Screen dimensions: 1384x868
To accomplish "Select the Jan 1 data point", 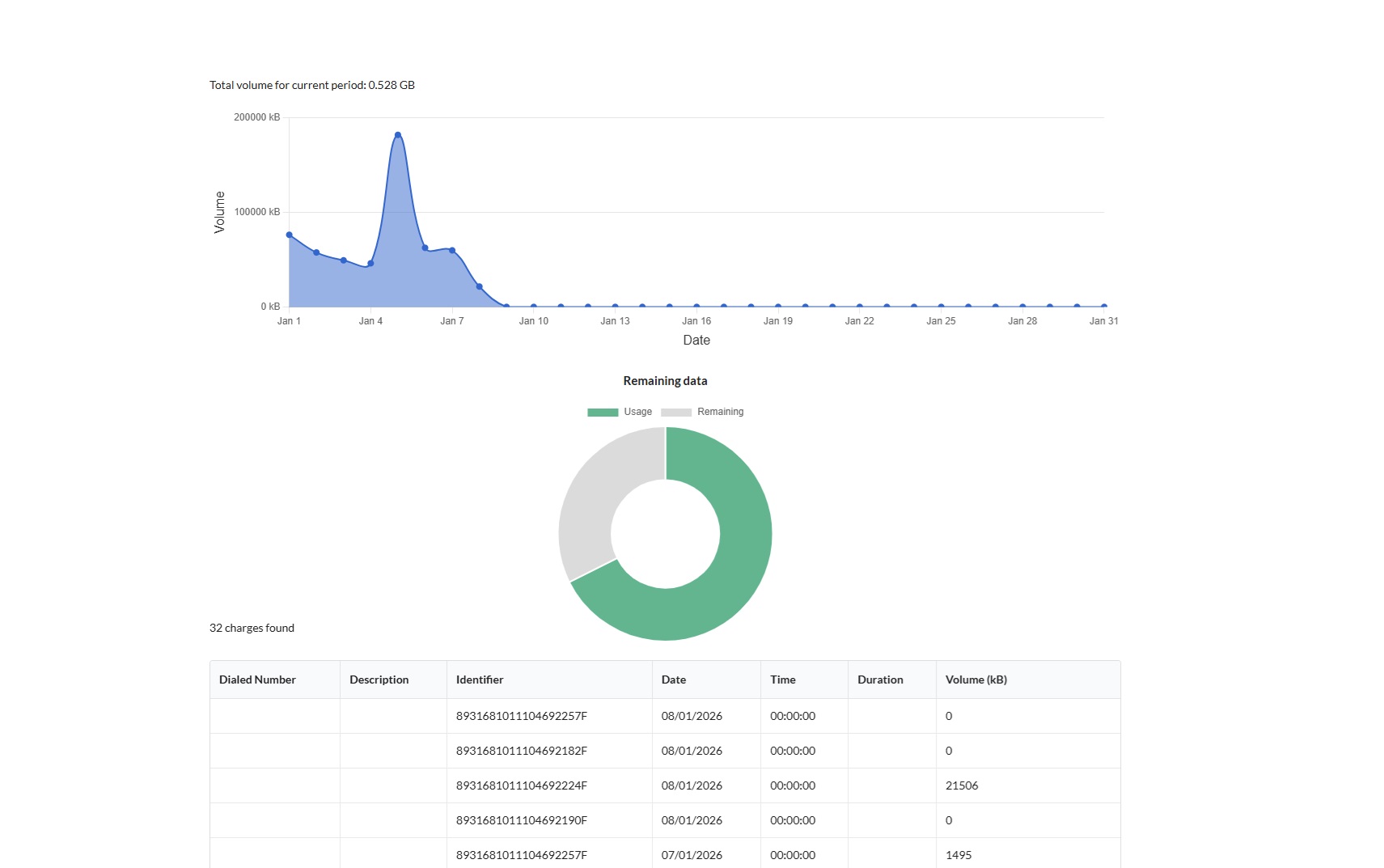I will coord(290,235).
